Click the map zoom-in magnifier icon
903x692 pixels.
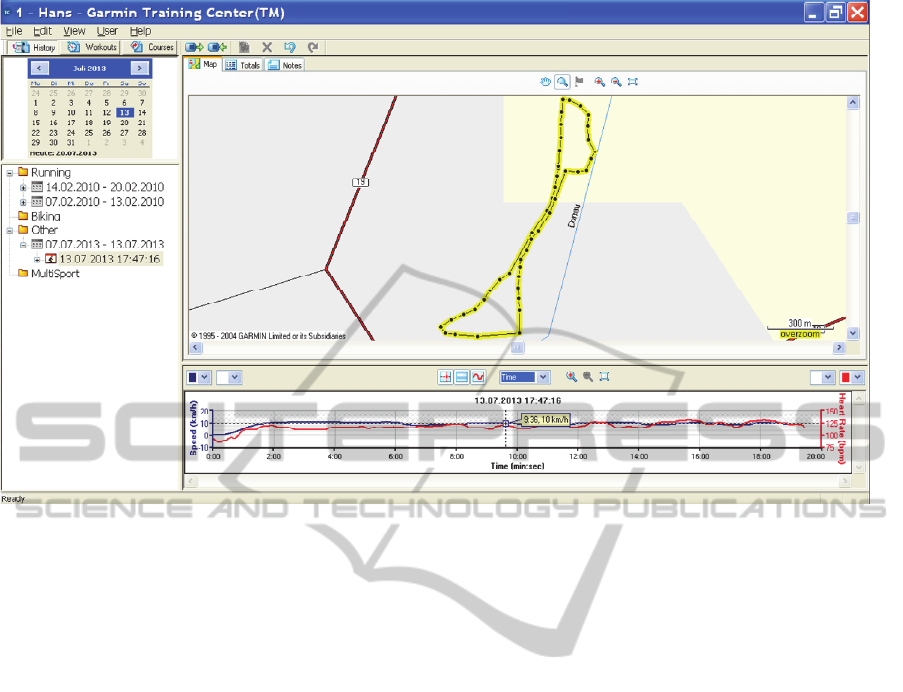point(599,82)
